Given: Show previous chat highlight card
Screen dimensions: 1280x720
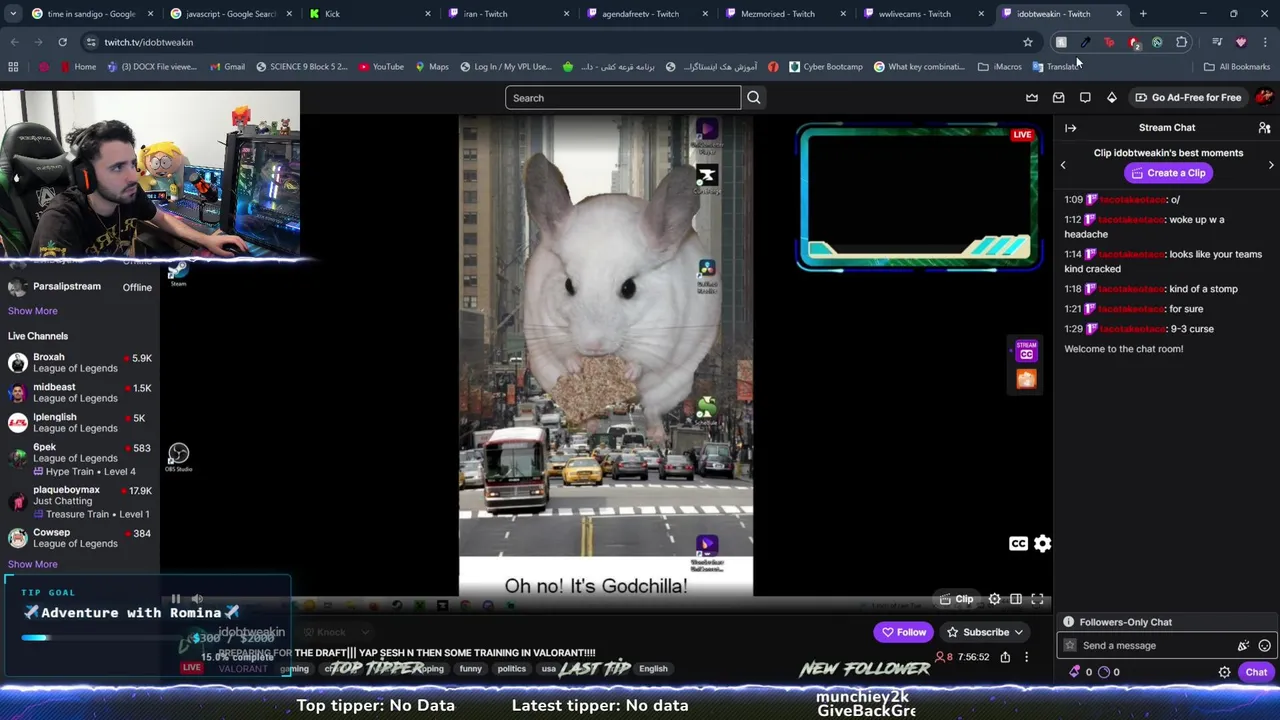Looking at the screenshot, I should [x=1063, y=165].
